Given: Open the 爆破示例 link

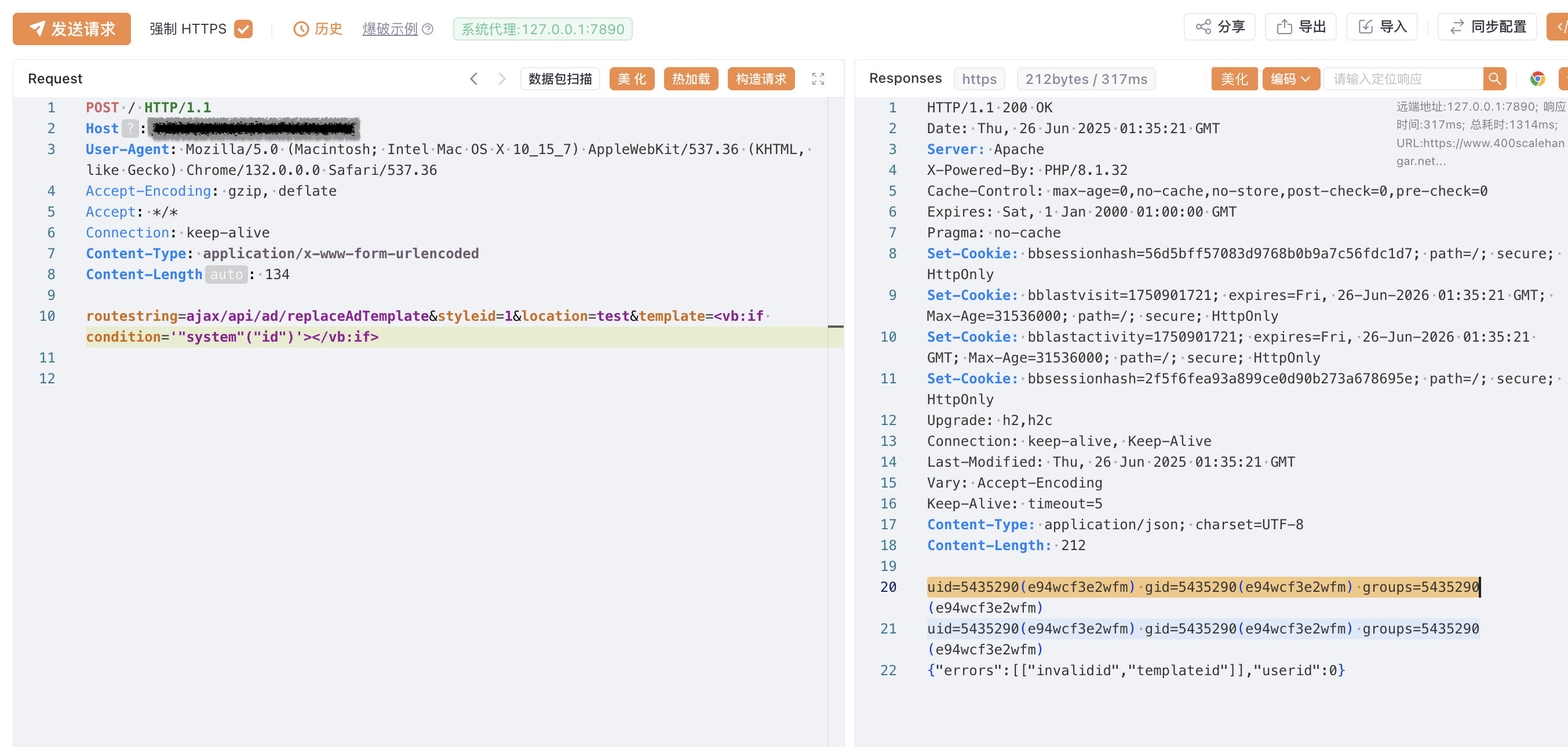Looking at the screenshot, I should 389,28.
